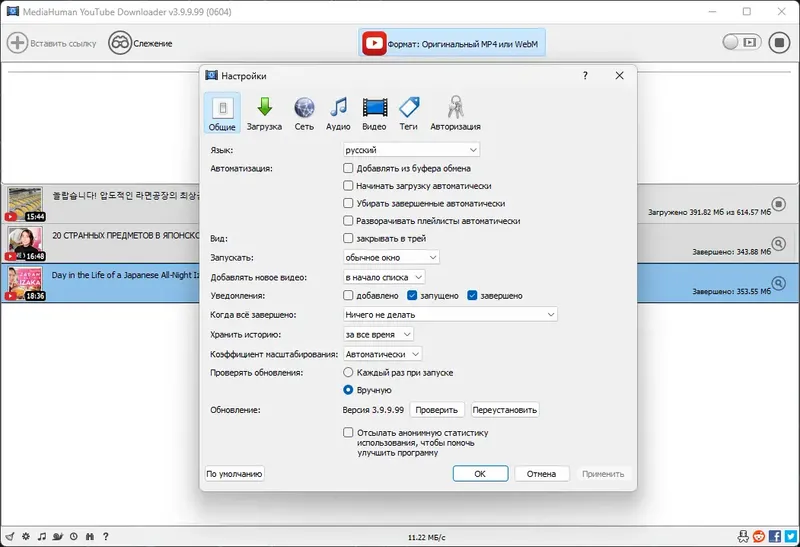This screenshot has height=547, width=800.
Task: Switch to the Общие settings tab
Action: tap(222, 113)
